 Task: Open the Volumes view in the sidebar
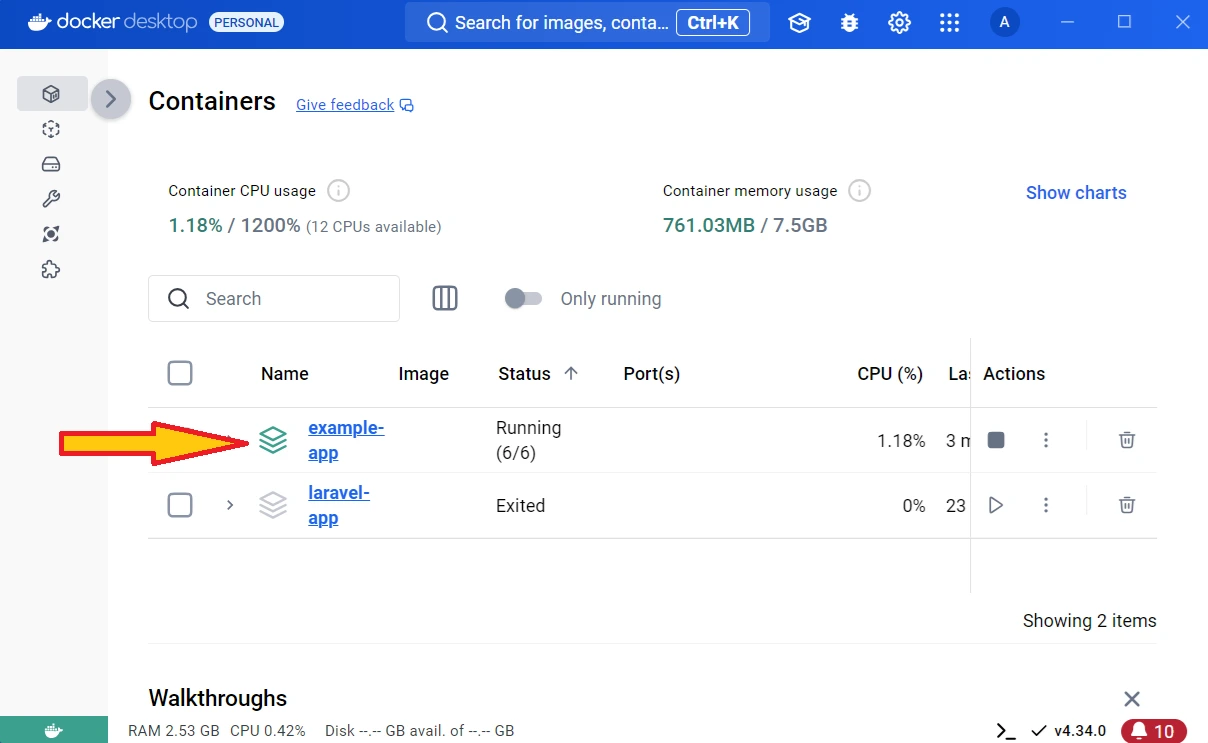(52, 164)
